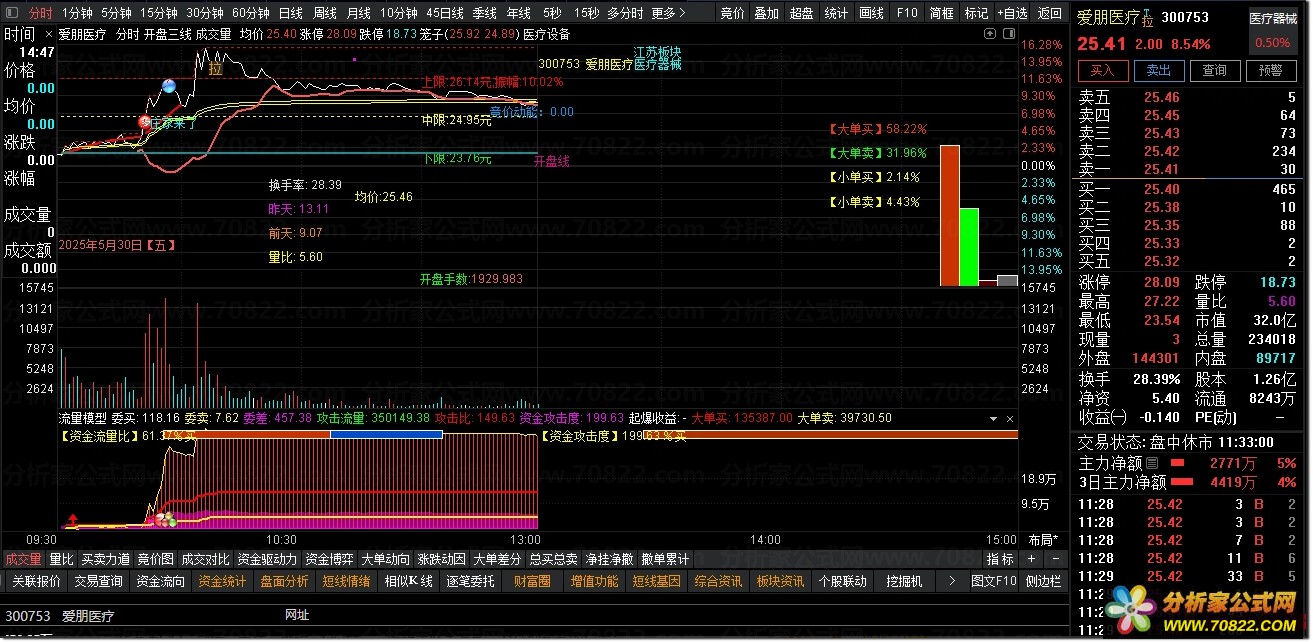Click the 买入 buy button
The image size is (1313, 642).
pos(1102,71)
